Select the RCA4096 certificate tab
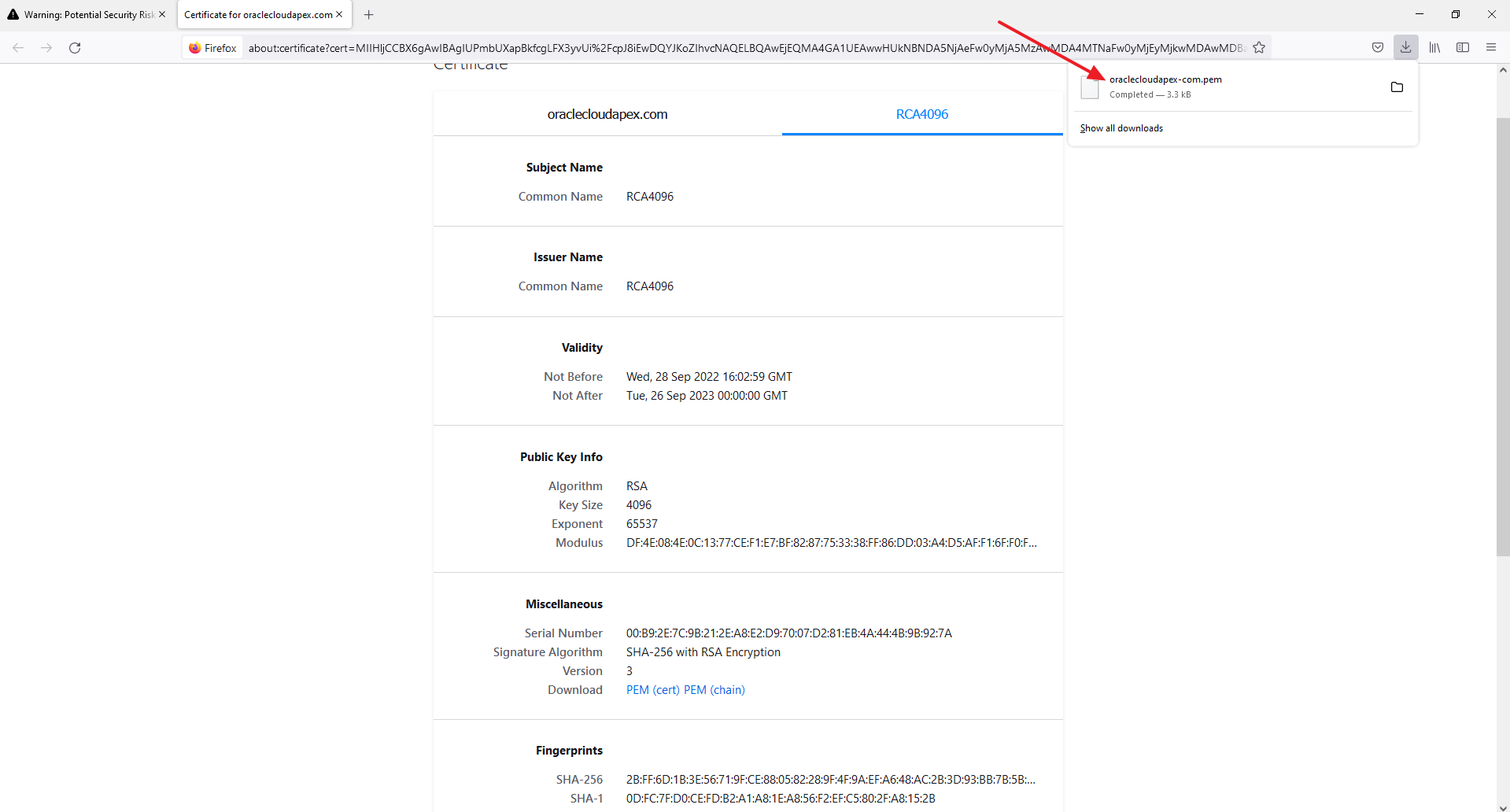This screenshot has height=812, width=1510. click(x=922, y=115)
